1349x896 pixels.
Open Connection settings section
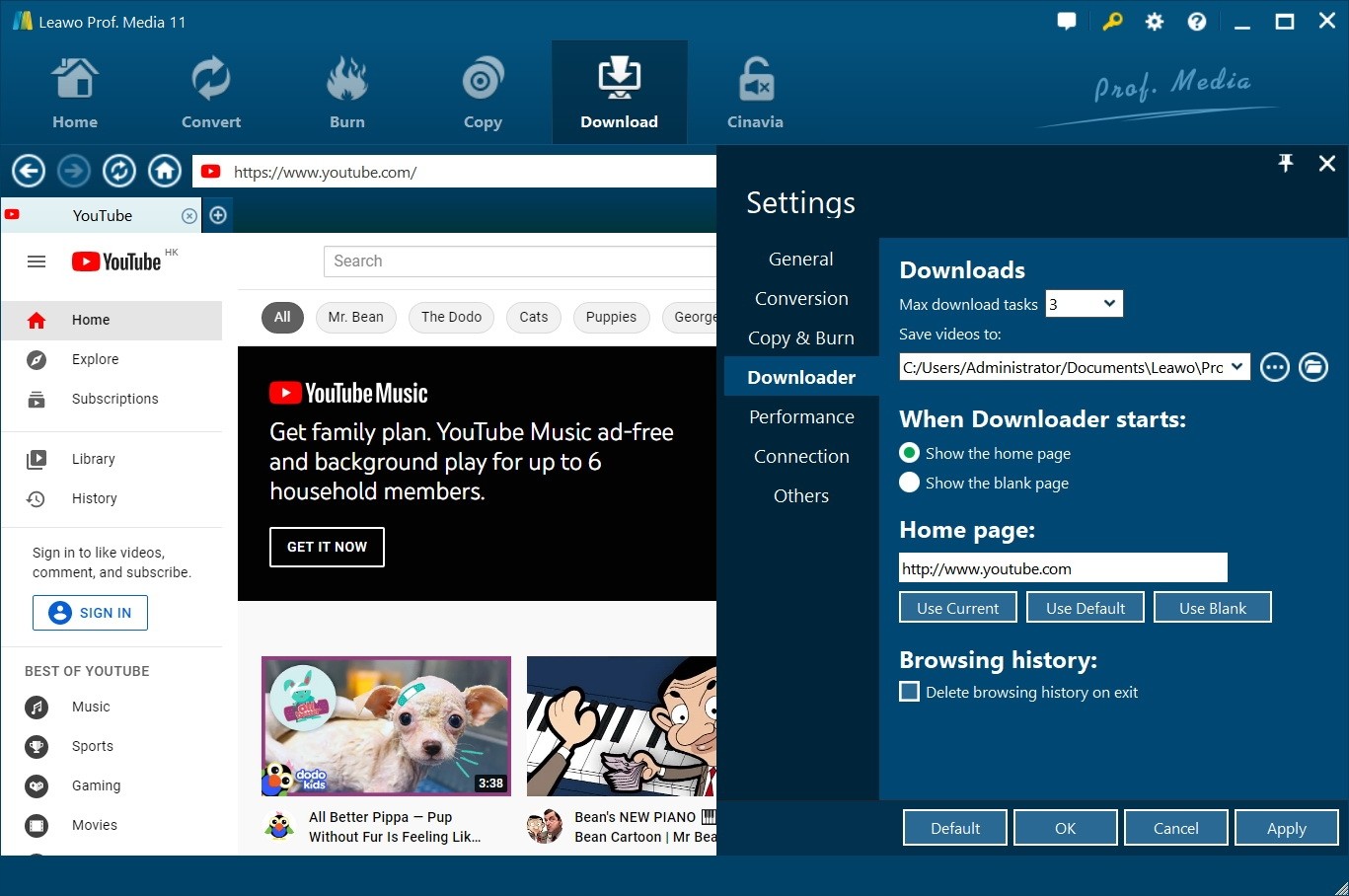(801, 456)
